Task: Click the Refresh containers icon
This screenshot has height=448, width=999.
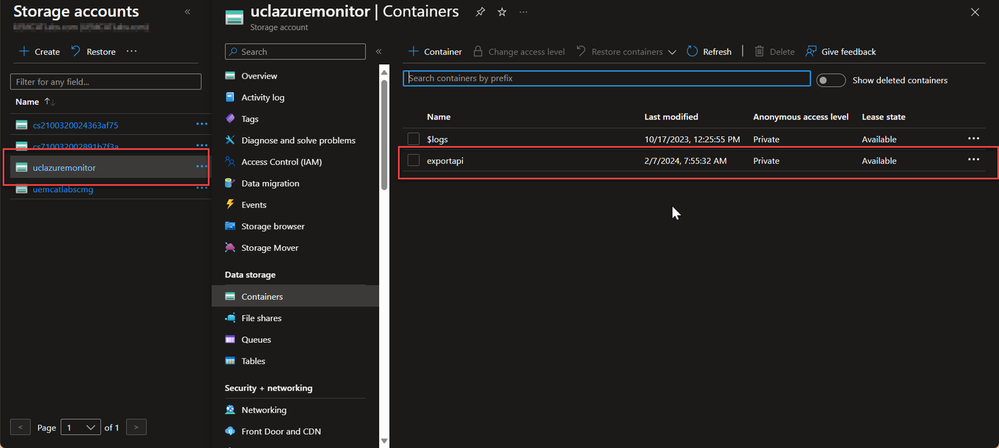Action: (692, 51)
